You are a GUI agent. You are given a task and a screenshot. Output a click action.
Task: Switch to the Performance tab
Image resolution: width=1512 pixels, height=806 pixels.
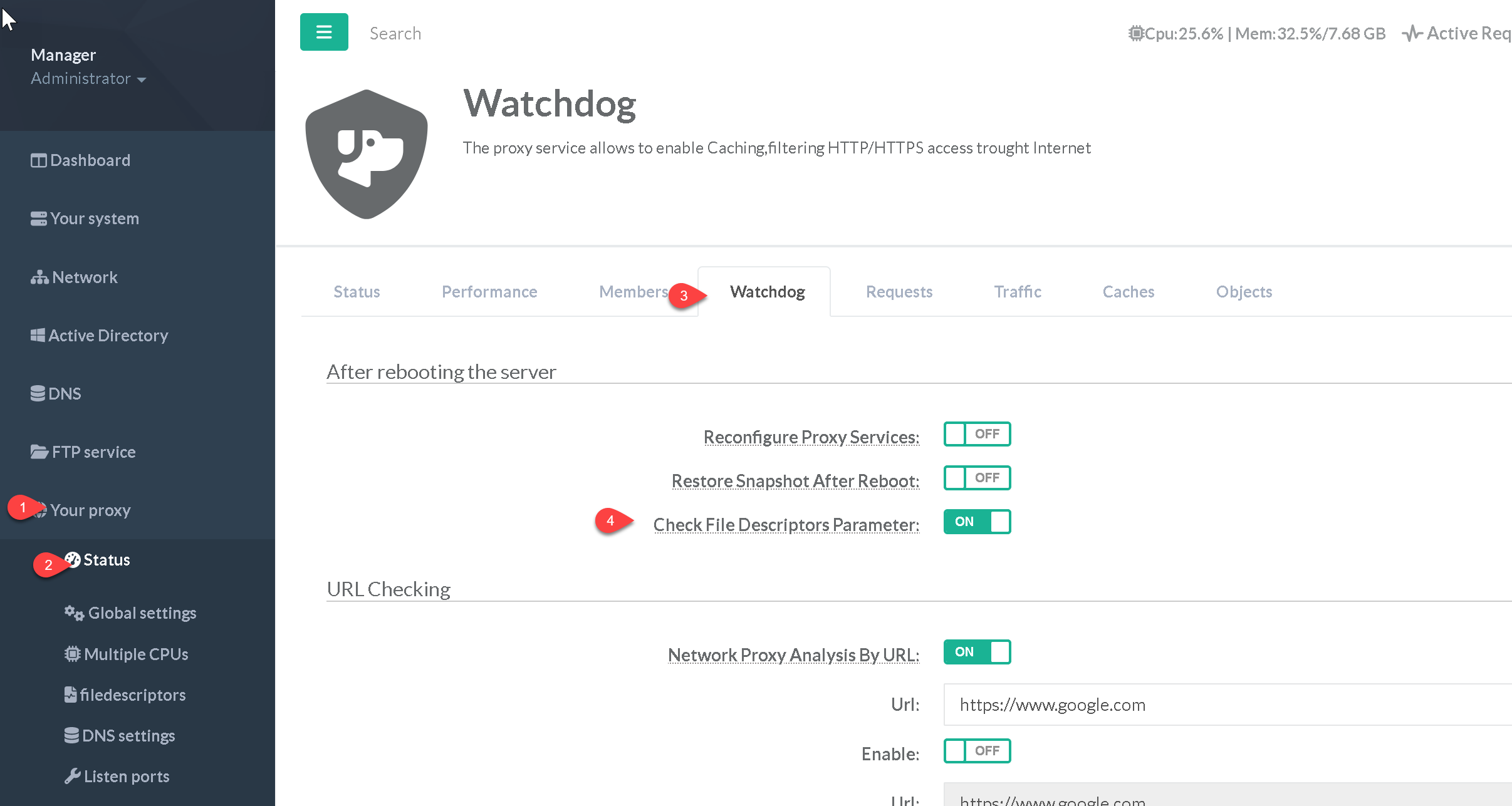(x=489, y=292)
